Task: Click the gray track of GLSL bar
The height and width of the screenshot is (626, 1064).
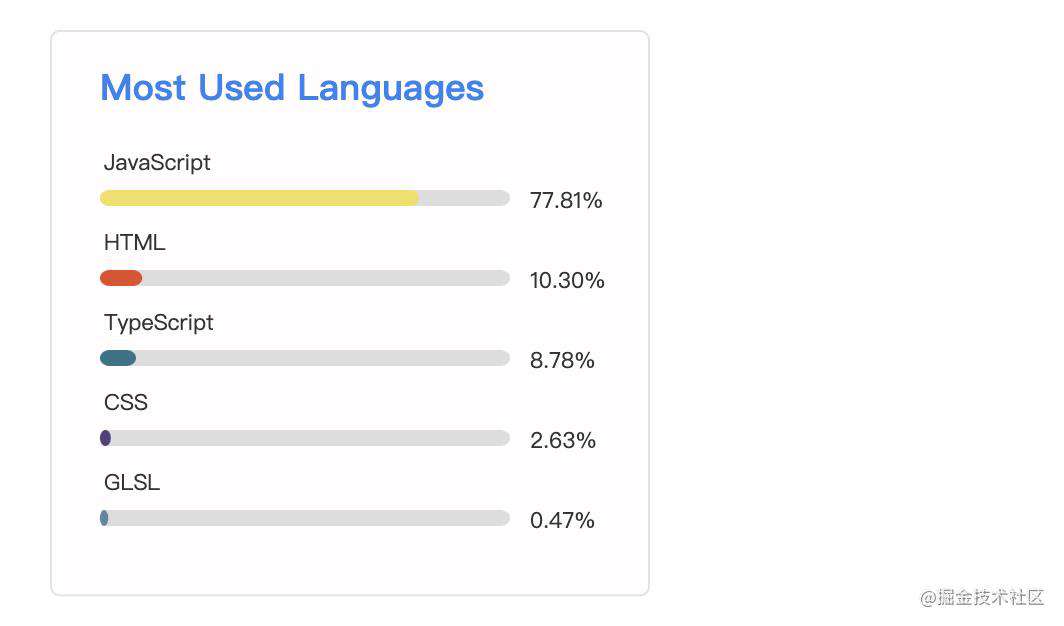Action: pyautogui.click(x=309, y=518)
